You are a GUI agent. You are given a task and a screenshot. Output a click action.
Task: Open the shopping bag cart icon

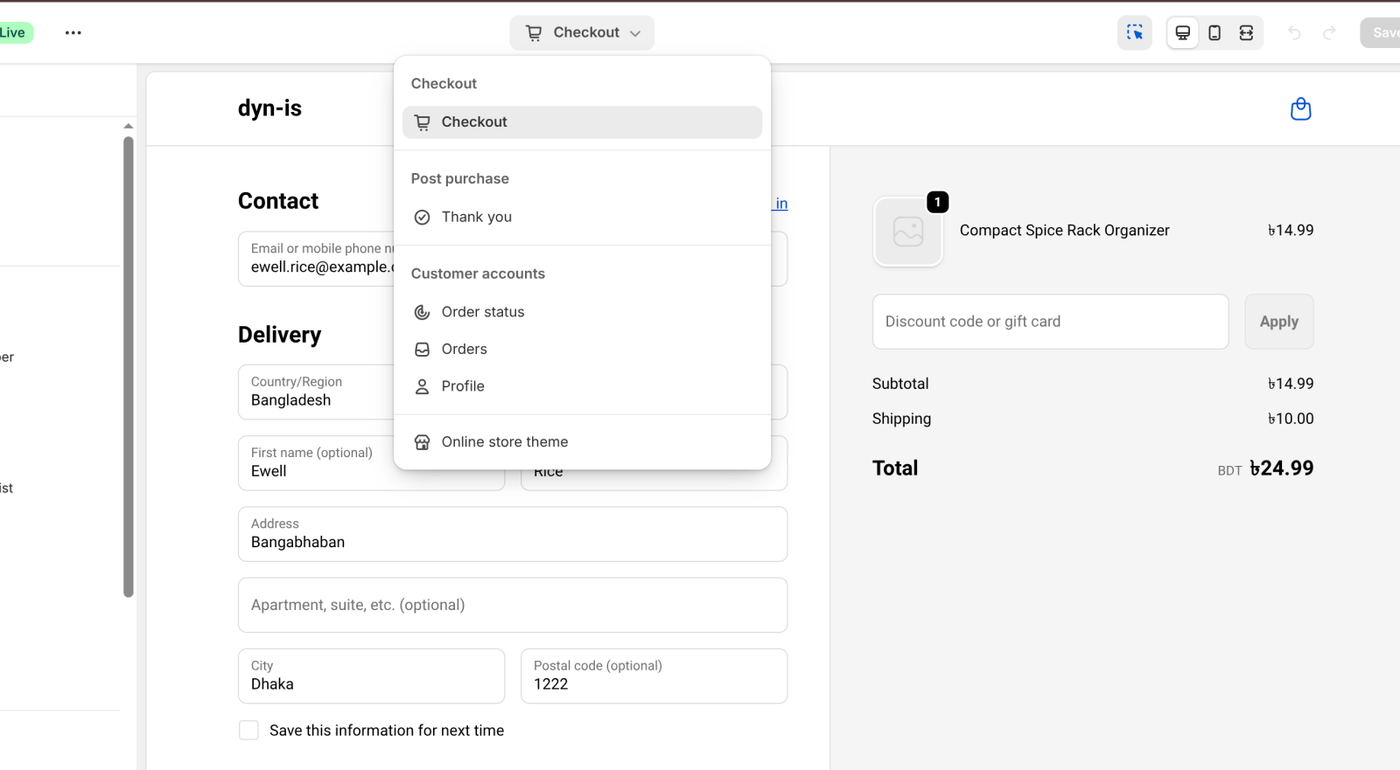(x=1300, y=109)
